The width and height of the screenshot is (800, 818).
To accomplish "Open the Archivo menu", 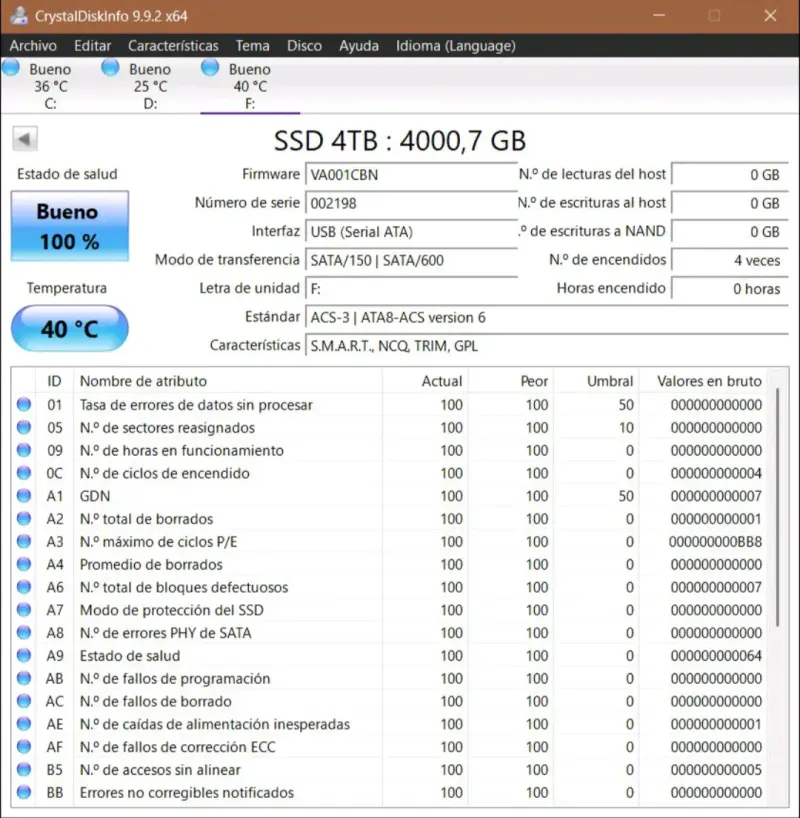I will pyautogui.click(x=33, y=46).
